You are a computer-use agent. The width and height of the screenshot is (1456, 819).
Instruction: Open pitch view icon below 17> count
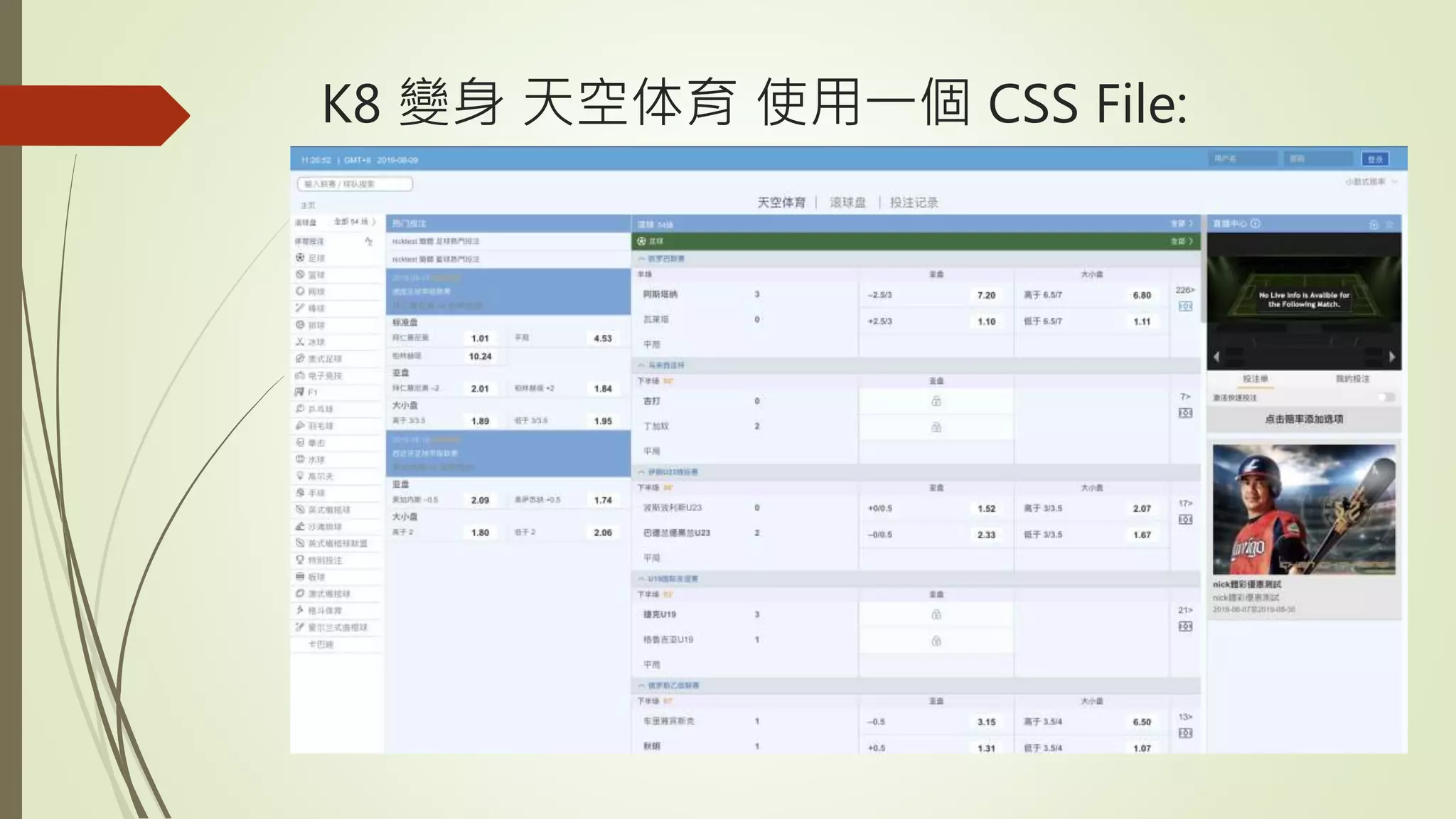[x=1185, y=520]
